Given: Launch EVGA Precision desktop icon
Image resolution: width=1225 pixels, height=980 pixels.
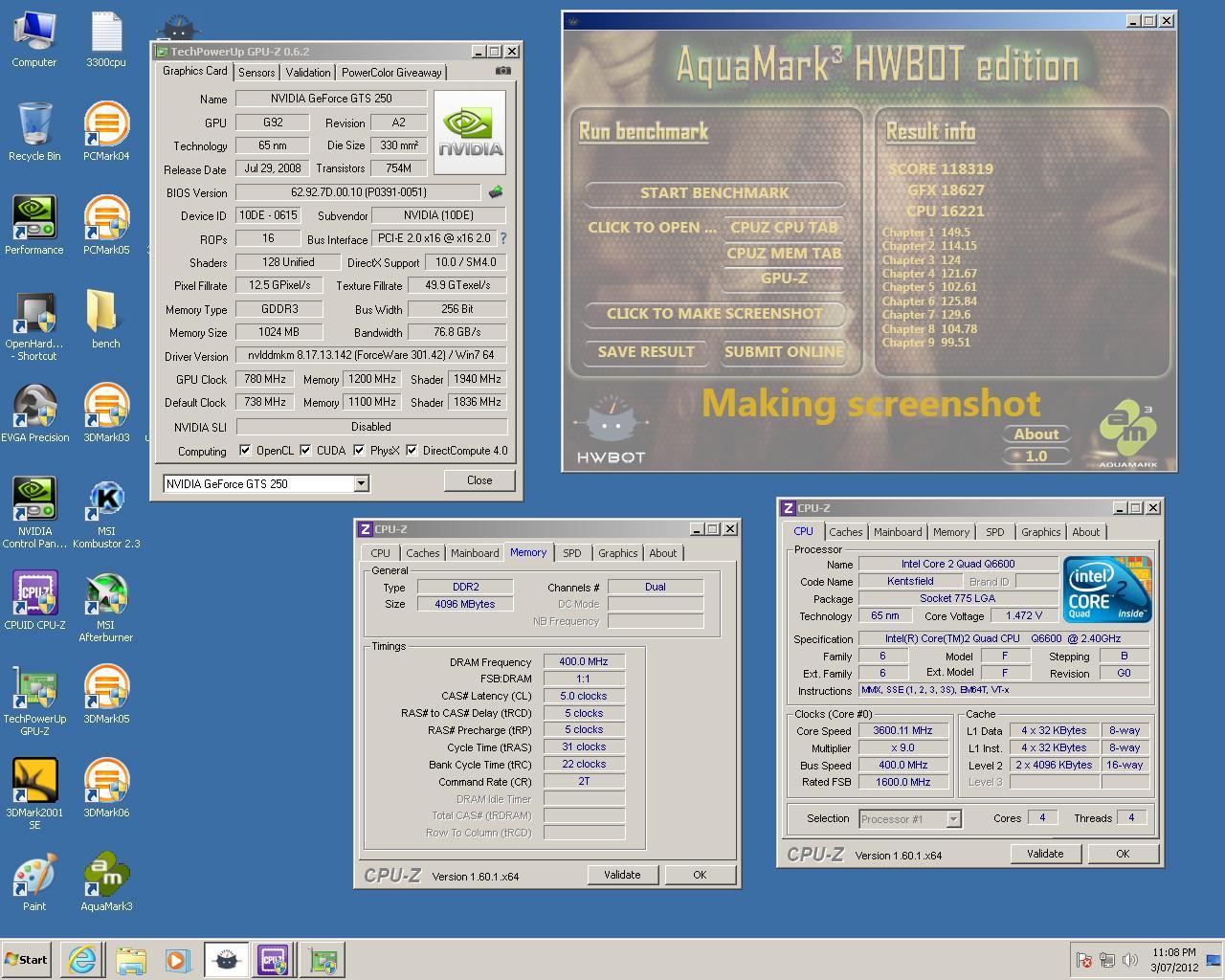Looking at the screenshot, I should (x=34, y=413).
